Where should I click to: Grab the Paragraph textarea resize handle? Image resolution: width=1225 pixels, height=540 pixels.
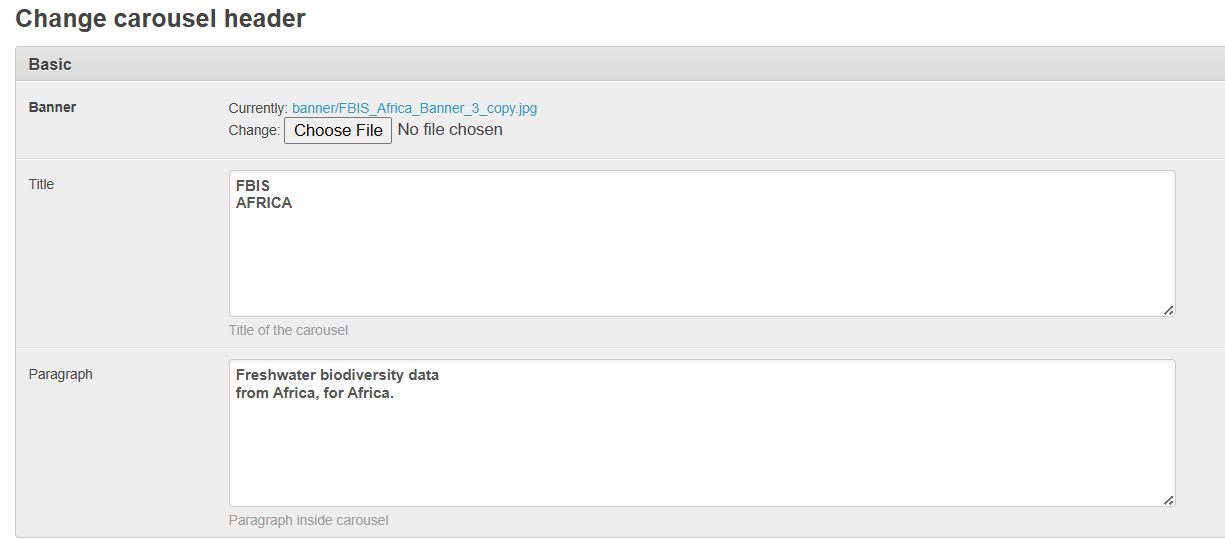point(1168,500)
